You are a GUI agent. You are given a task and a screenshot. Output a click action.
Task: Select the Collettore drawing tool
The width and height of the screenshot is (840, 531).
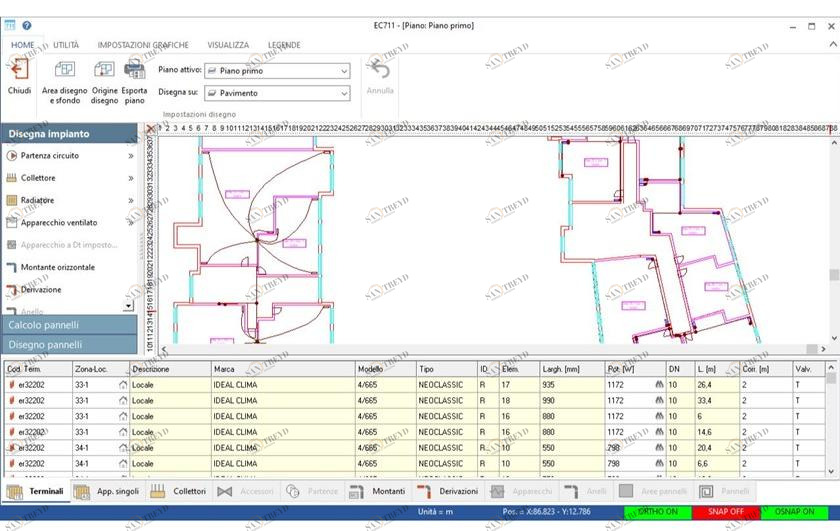tap(38, 178)
